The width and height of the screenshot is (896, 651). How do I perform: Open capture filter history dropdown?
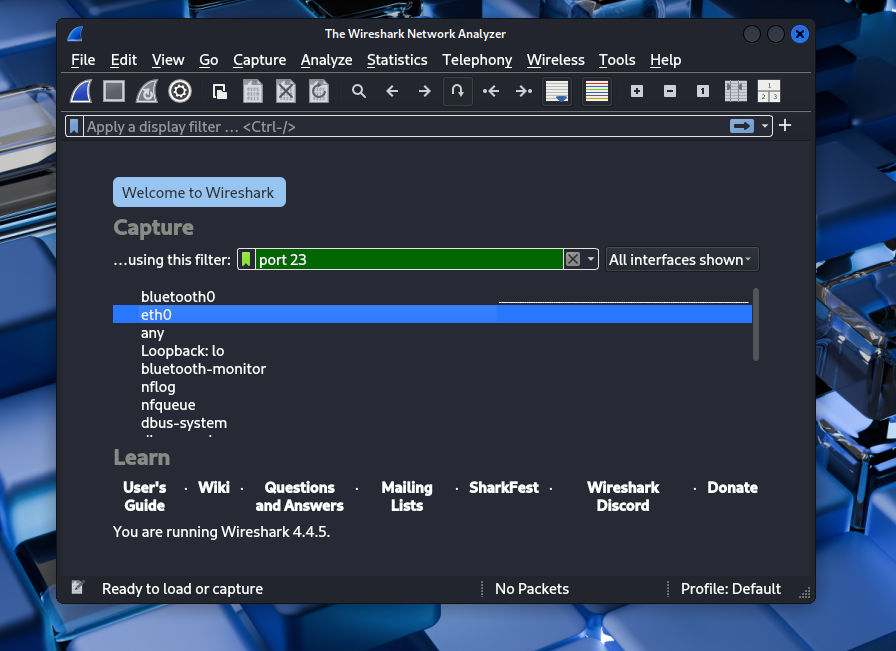pyautogui.click(x=590, y=259)
